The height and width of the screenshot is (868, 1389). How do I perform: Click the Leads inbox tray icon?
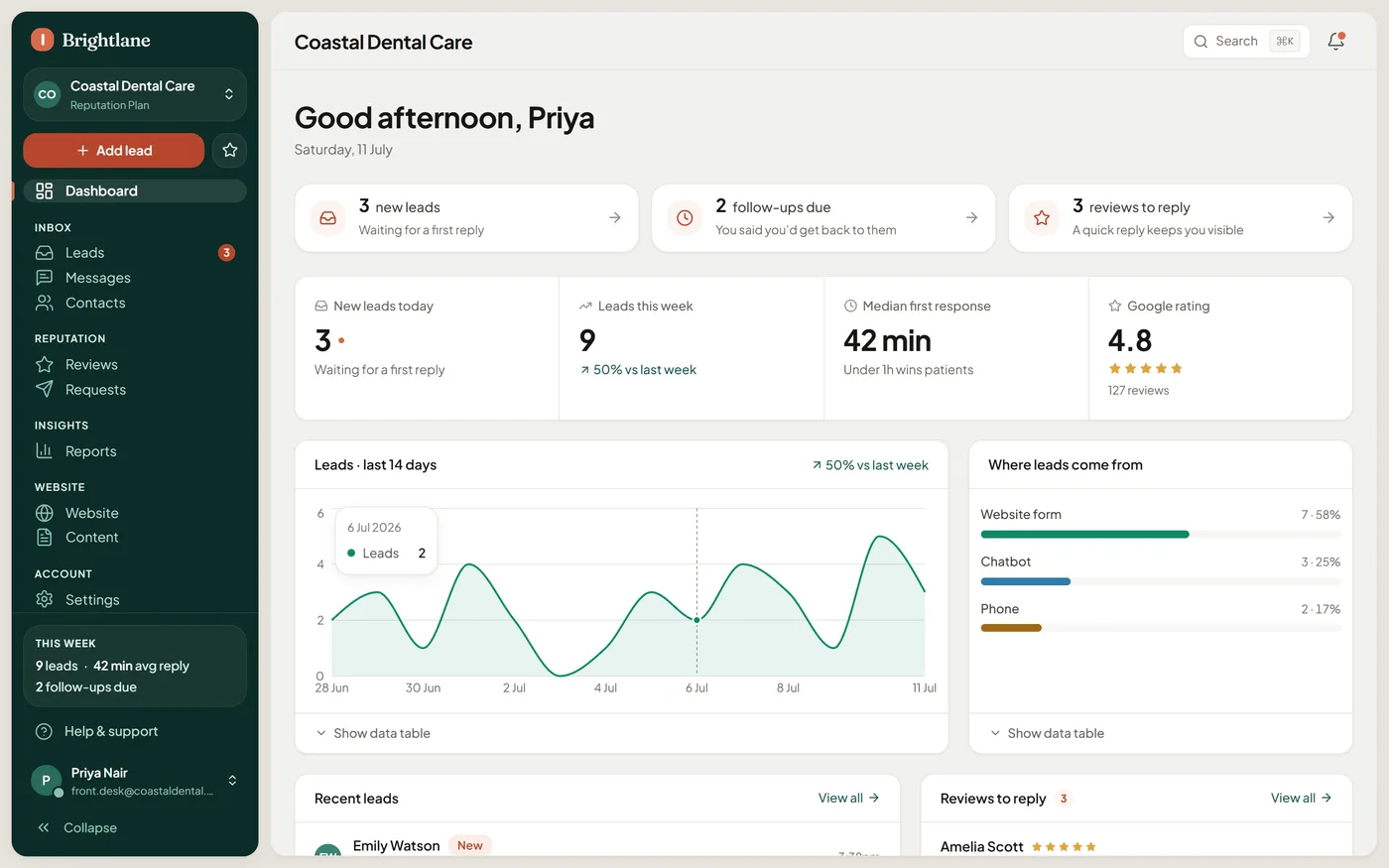[x=44, y=253]
